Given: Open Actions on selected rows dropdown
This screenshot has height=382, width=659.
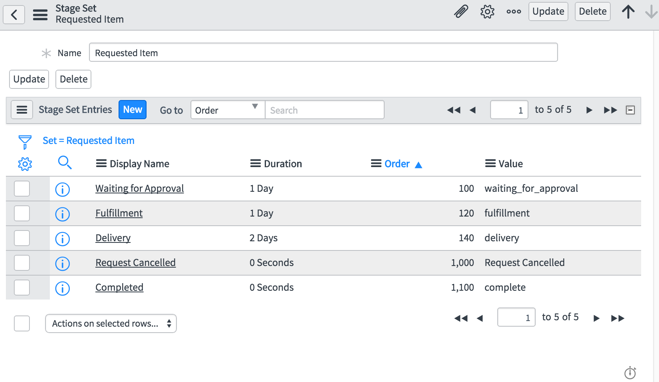Looking at the screenshot, I should [111, 324].
